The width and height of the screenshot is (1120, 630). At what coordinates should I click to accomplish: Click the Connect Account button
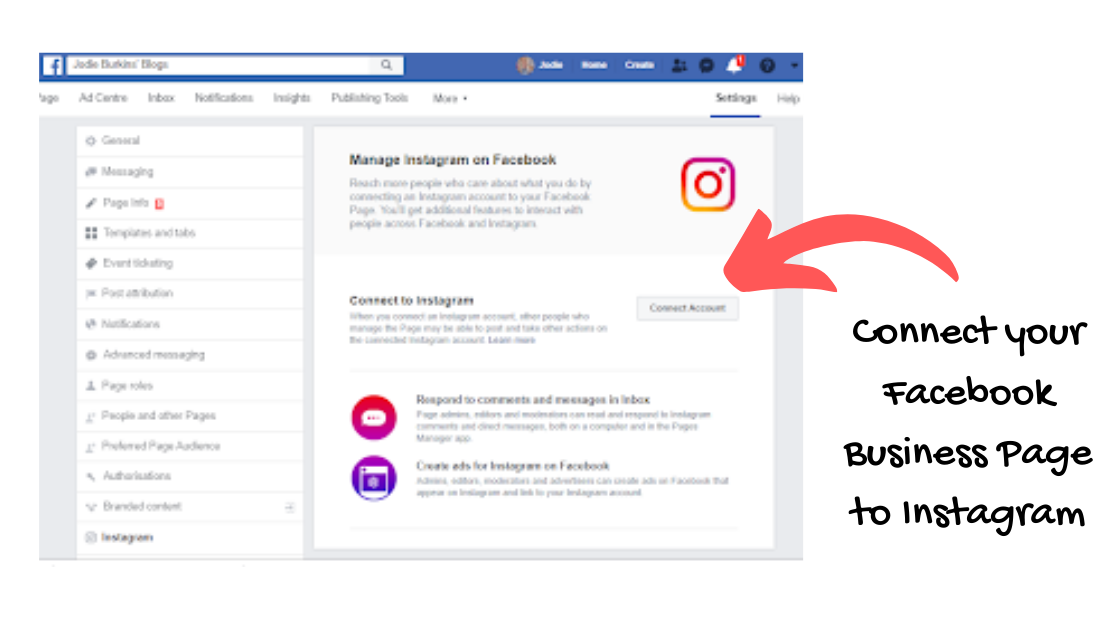coord(687,308)
